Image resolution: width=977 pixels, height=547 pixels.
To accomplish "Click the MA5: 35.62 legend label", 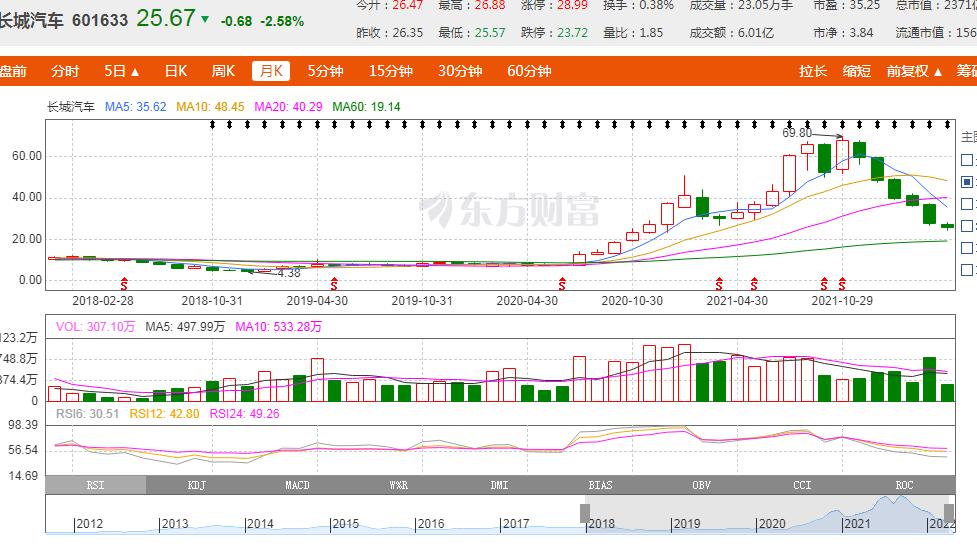I will pyautogui.click(x=136, y=107).
